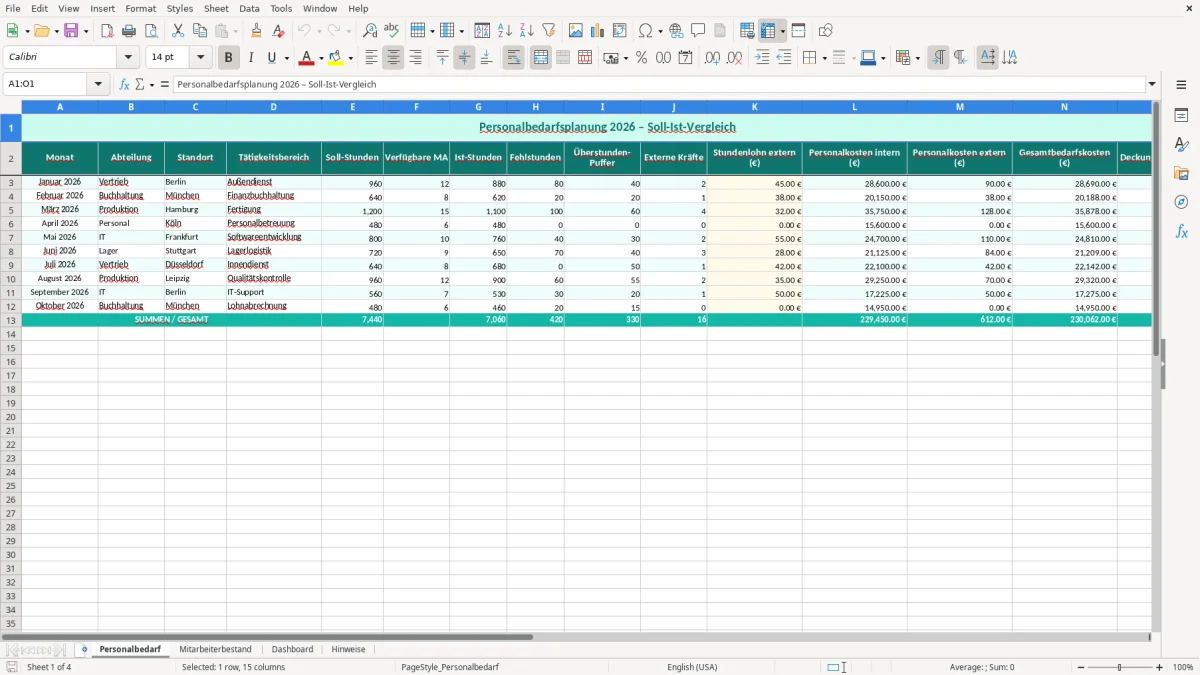1200x675 pixels.
Task: Click Format as Percent icon
Action: click(x=642, y=58)
